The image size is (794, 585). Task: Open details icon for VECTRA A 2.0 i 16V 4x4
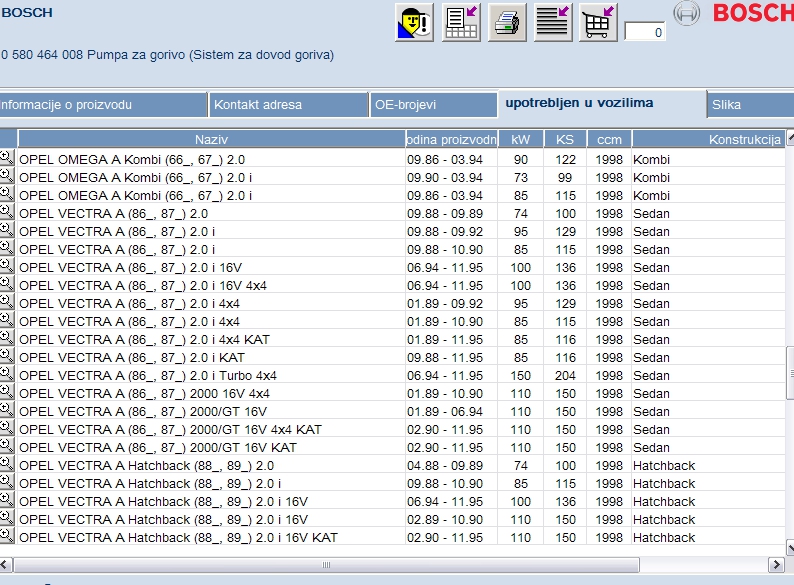click(x=7, y=284)
